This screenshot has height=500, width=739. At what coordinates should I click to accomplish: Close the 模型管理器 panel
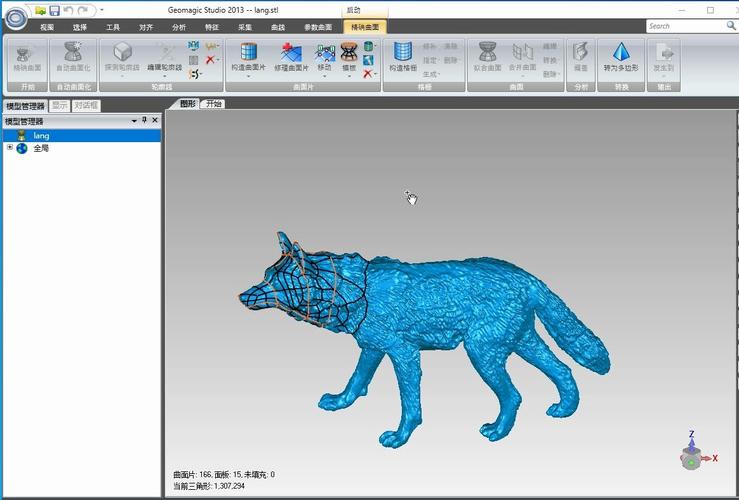(x=155, y=121)
